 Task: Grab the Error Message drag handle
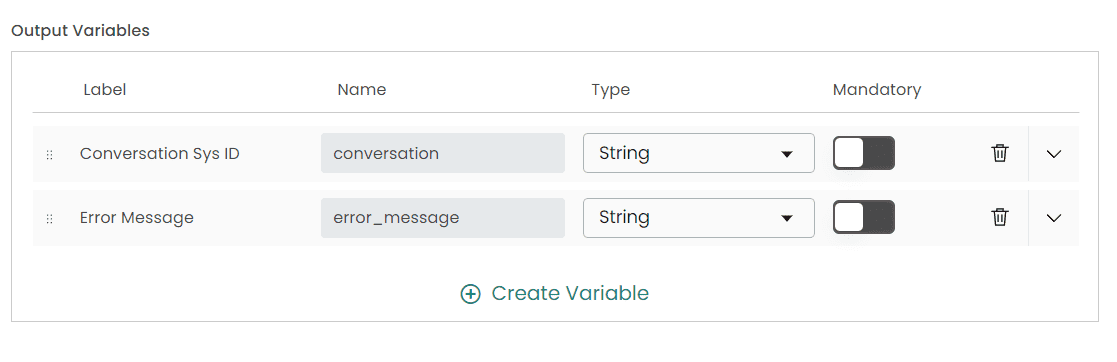click(x=49, y=219)
